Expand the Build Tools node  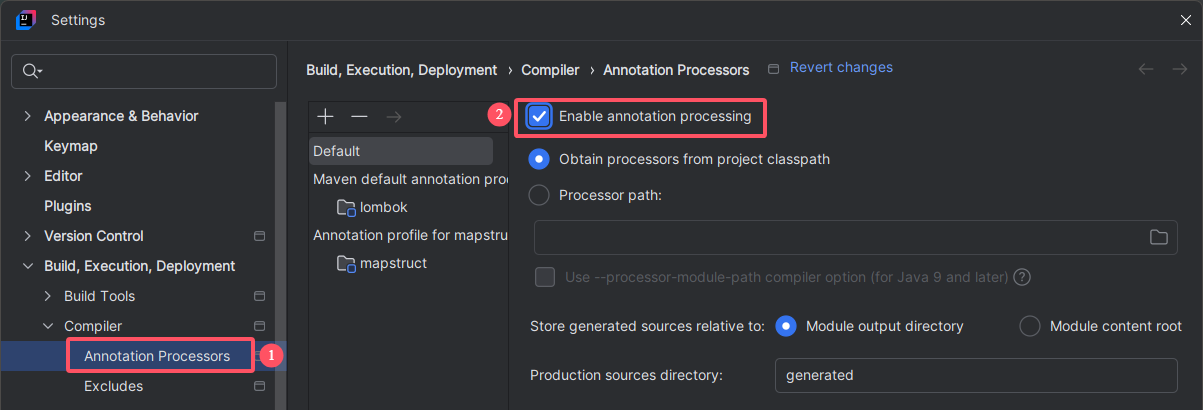pos(47,296)
